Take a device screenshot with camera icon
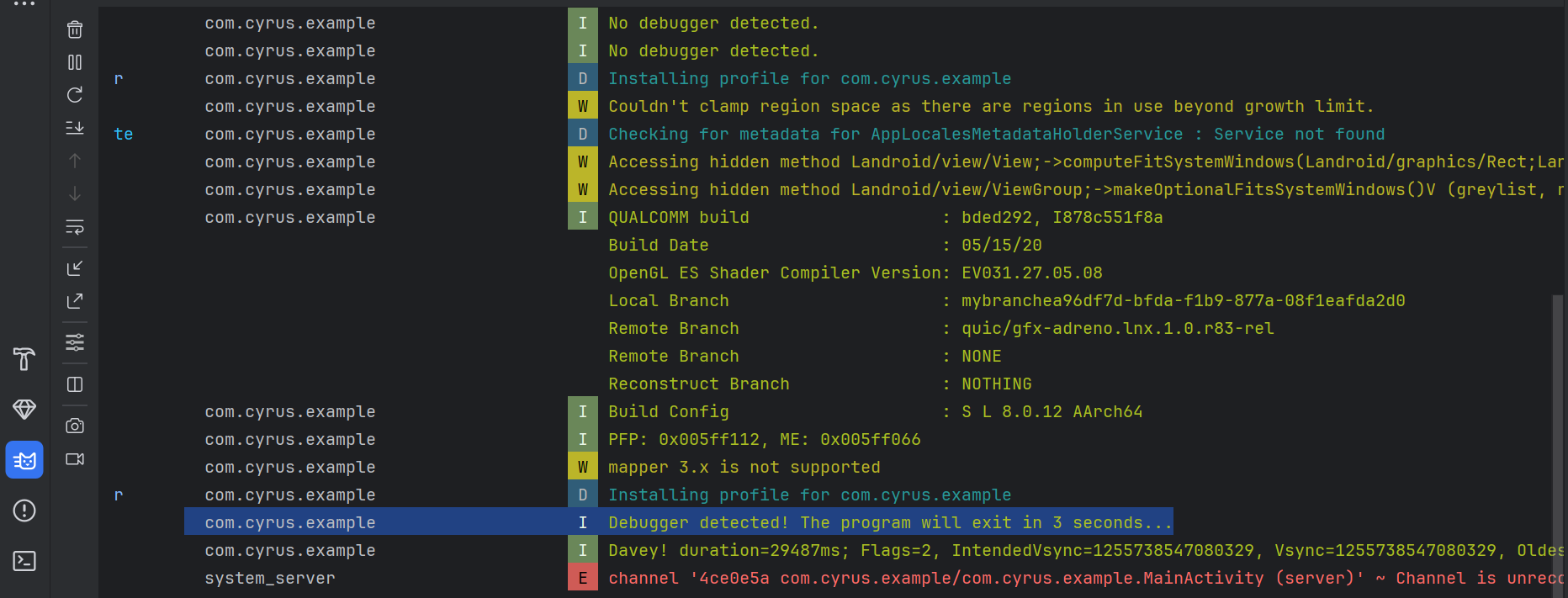The image size is (1568, 598). click(75, 426)
